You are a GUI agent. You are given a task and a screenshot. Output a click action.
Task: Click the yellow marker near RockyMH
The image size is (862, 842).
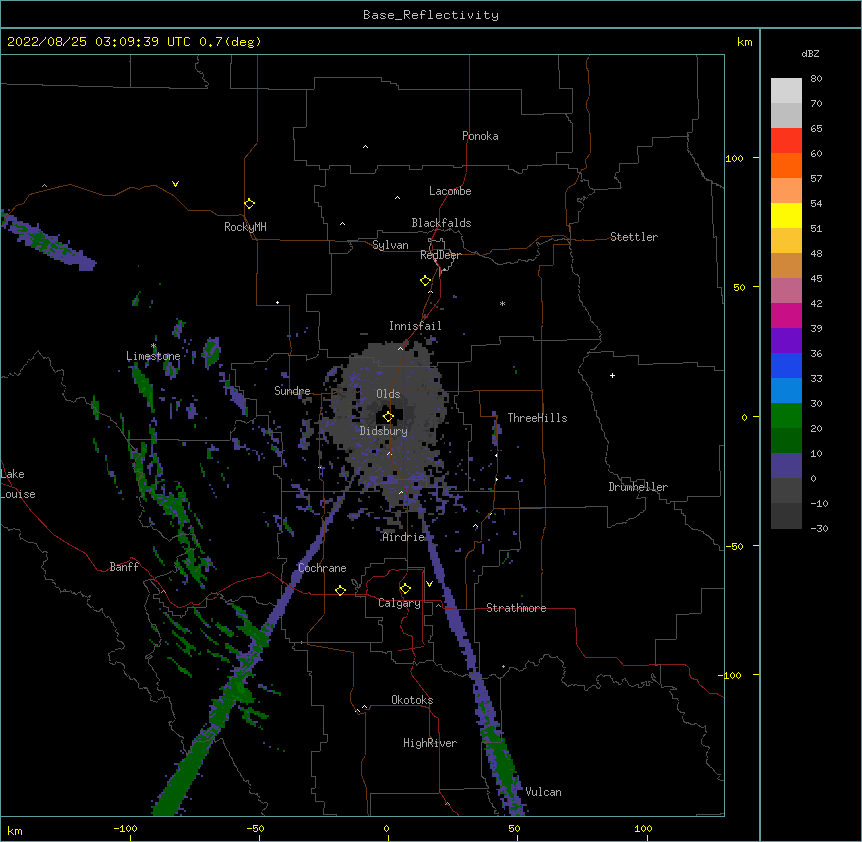click(249, 204)
